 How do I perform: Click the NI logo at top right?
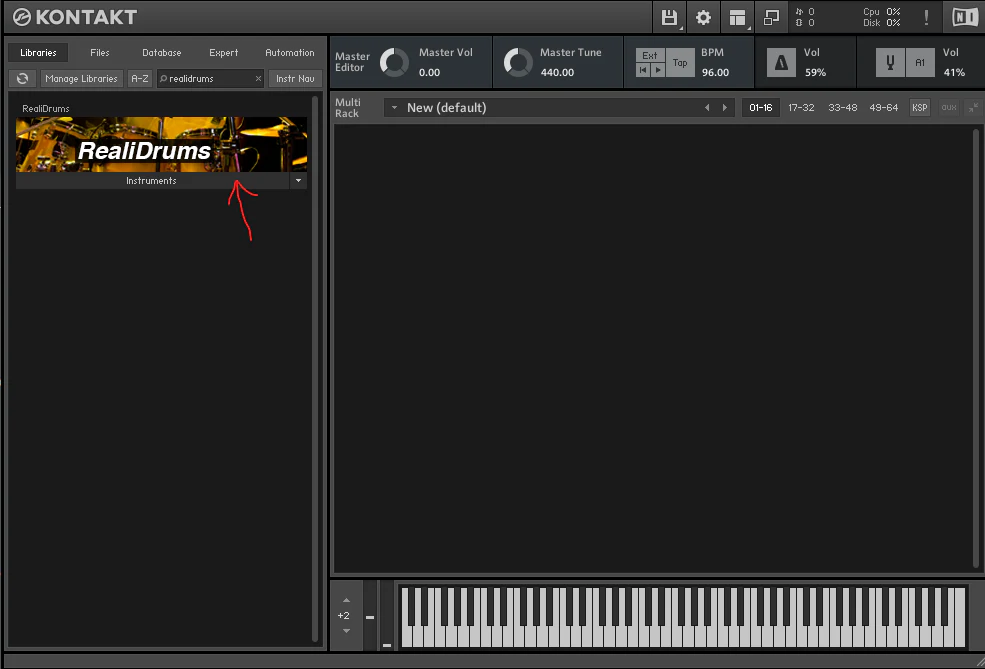[x=965, y=17]
